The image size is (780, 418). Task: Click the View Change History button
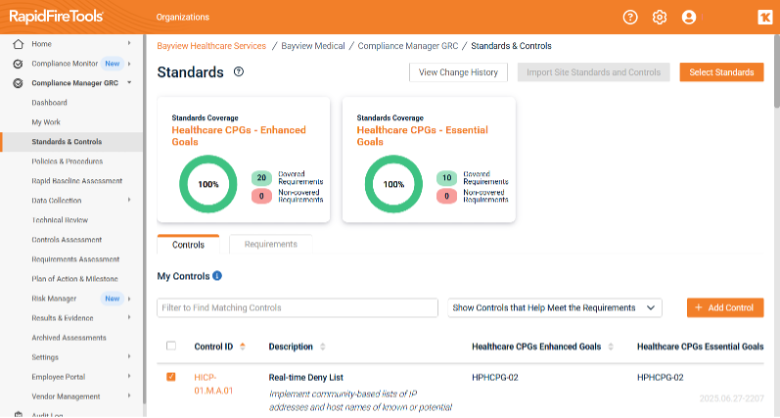458,72
